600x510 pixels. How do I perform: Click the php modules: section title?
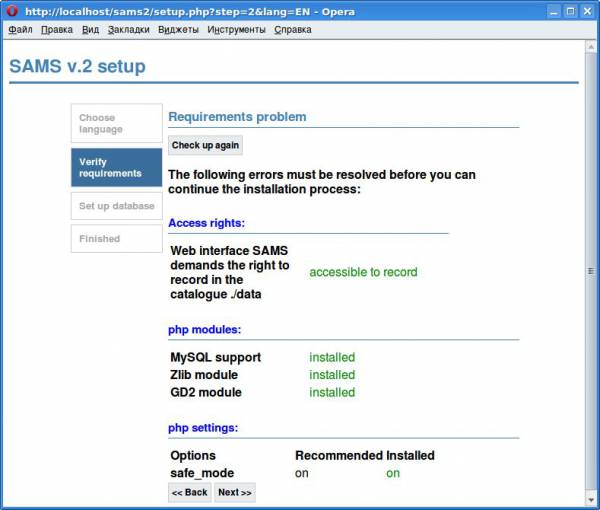point(205,329)
